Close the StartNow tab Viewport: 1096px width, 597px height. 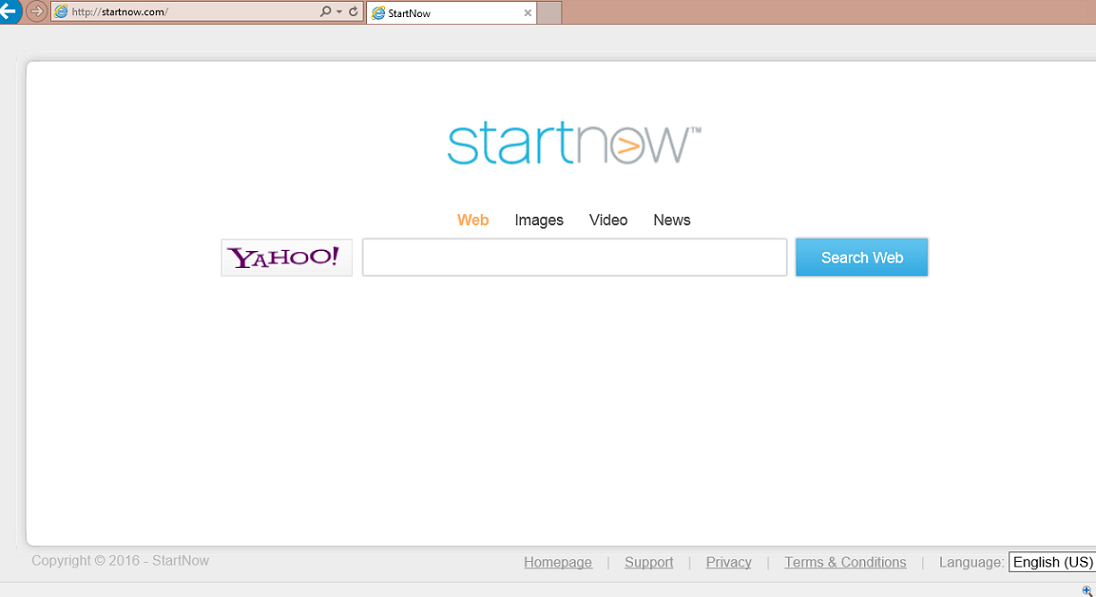point(527,13)
